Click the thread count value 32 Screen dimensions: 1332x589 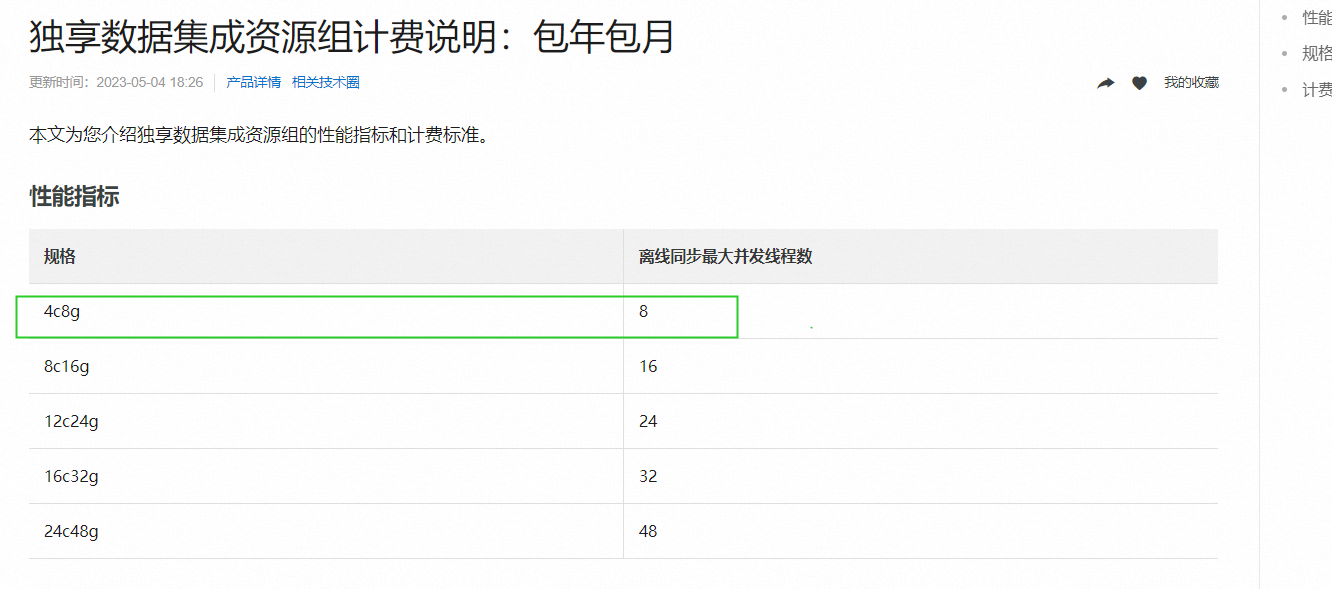click(x=648, y=476)
